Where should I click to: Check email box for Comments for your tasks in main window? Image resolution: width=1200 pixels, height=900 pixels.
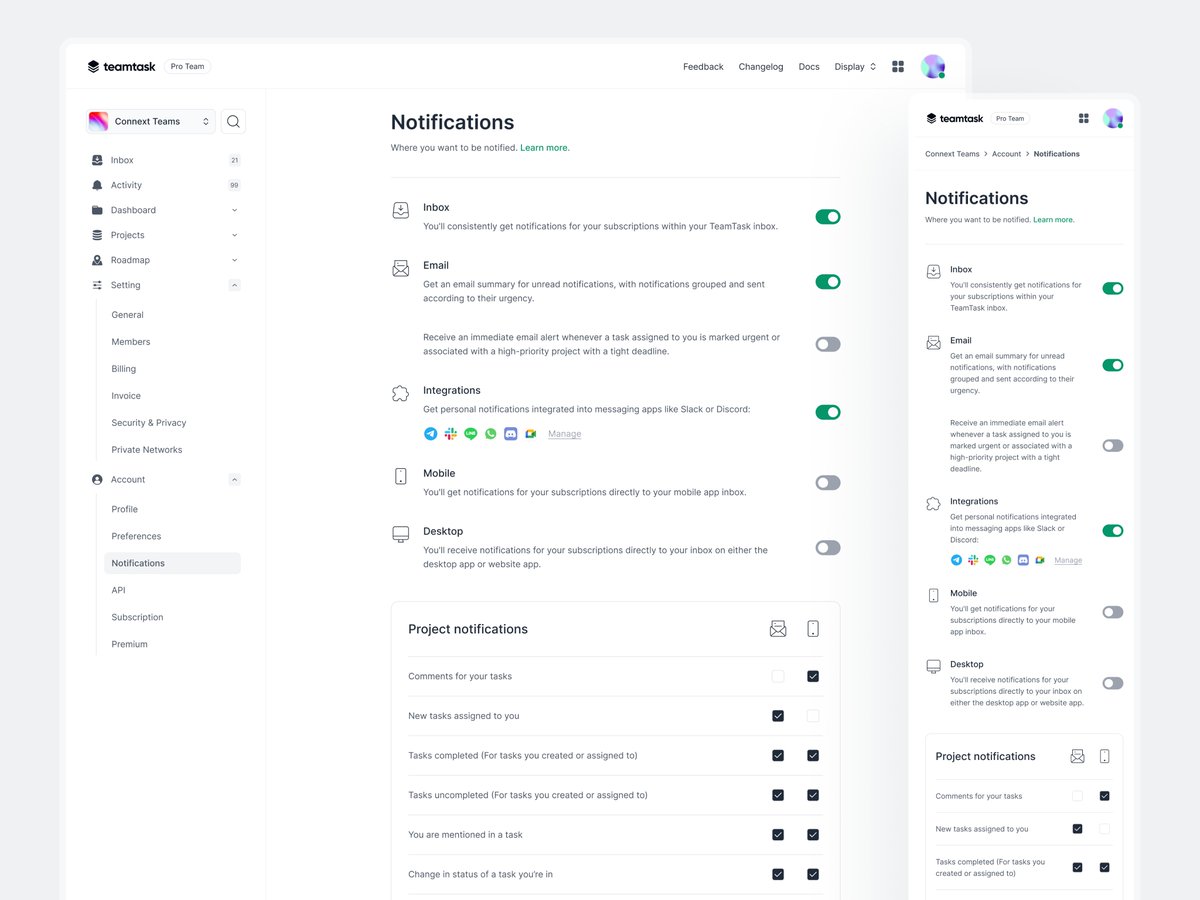[778, 677]
